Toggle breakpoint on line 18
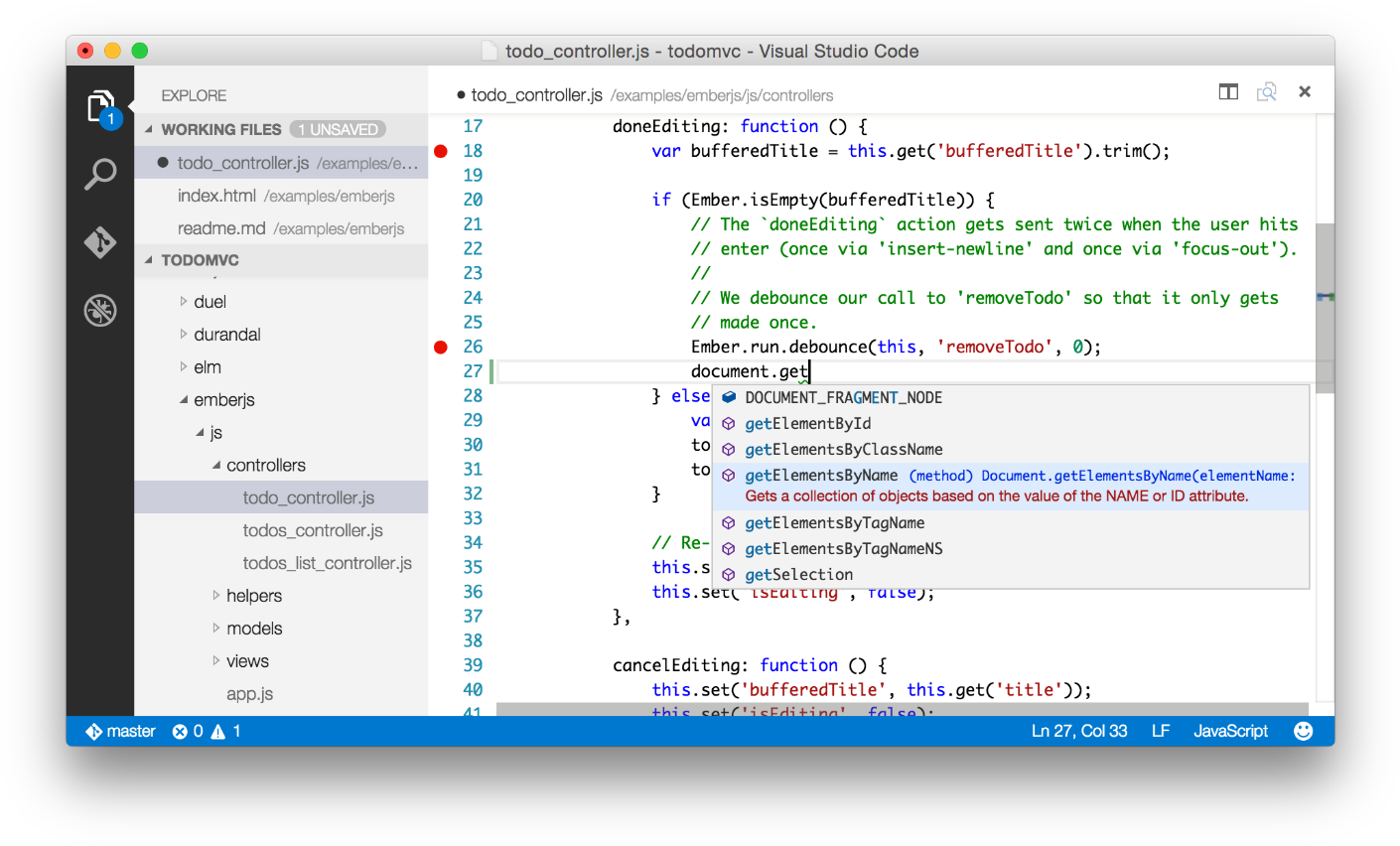The width and height of the screenshot is (1400, 846). 441,151
